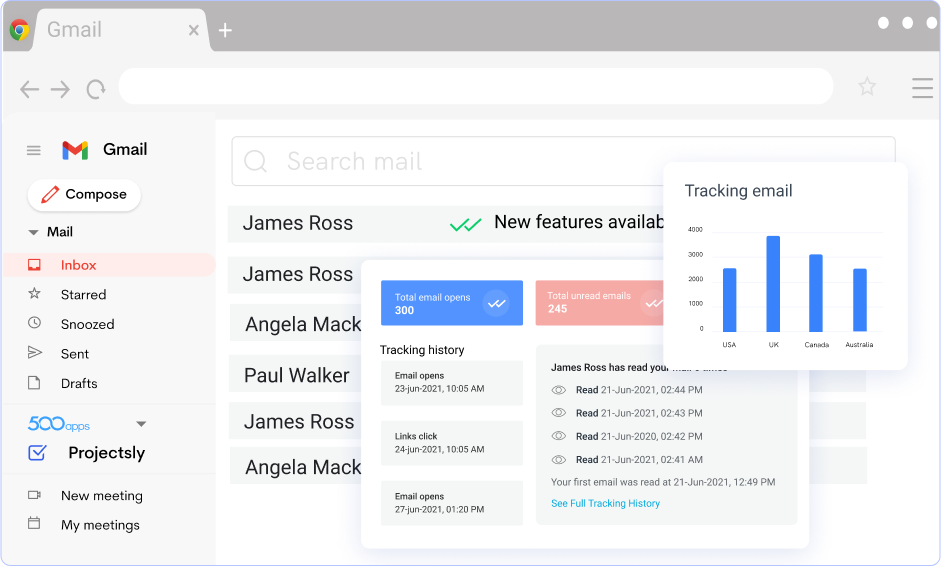Close the Gmail browser tab
941x566 pixels.
click(193, 30)
